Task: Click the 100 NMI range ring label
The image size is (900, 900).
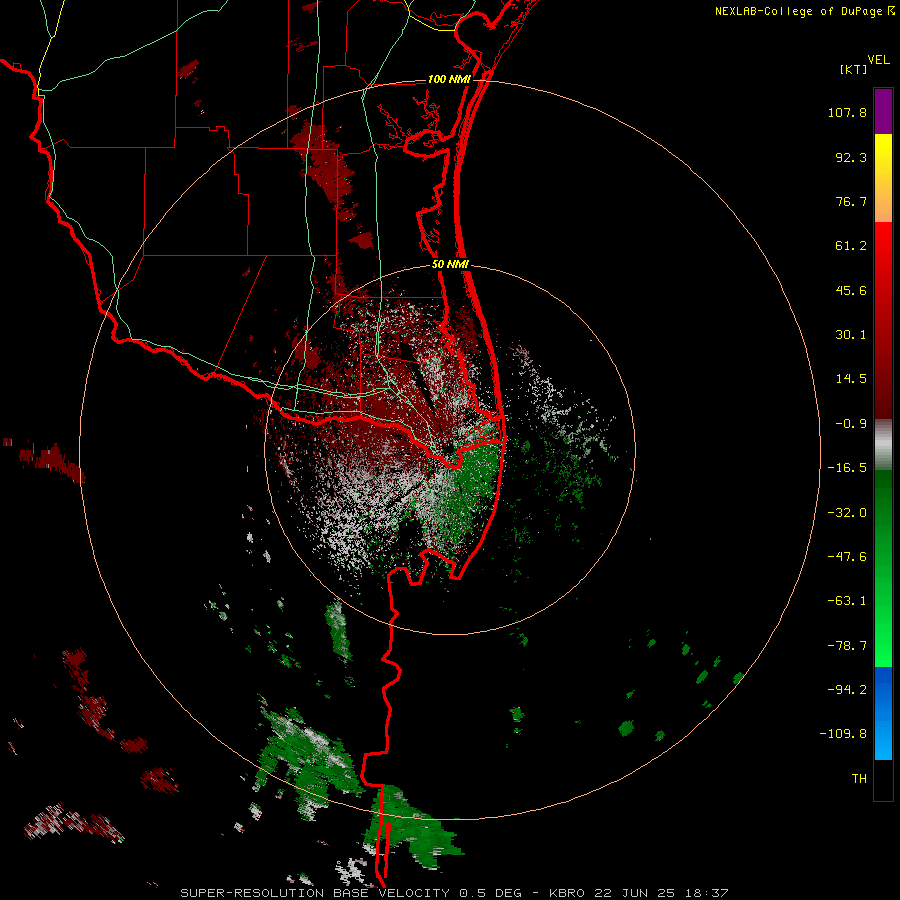Action: pos(449,79)
